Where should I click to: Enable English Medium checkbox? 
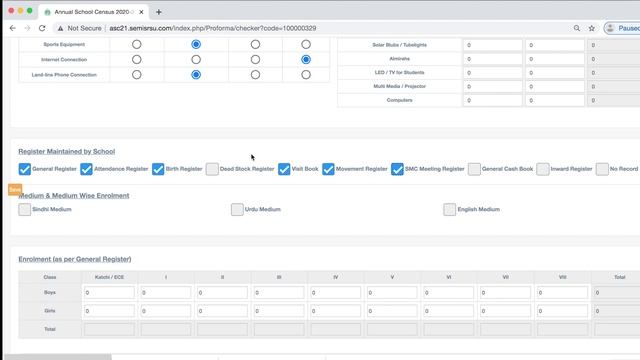[x=449, y=209]
